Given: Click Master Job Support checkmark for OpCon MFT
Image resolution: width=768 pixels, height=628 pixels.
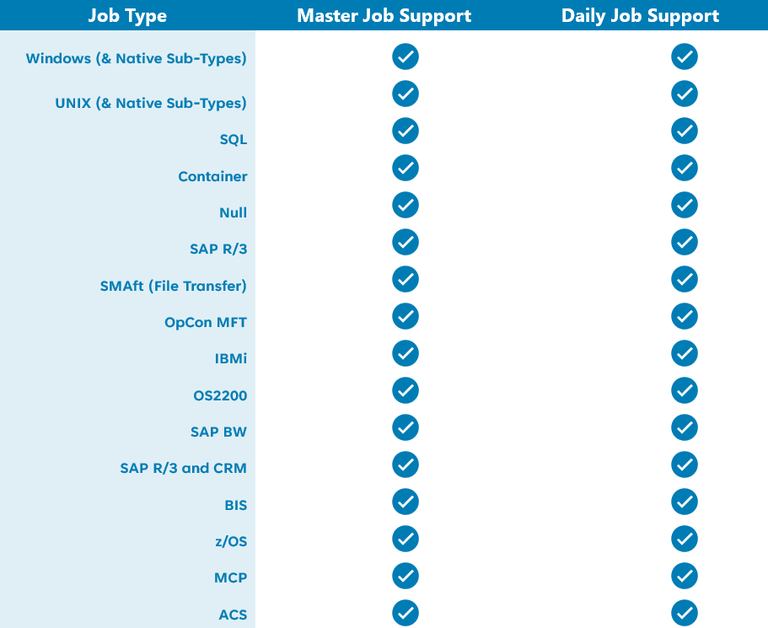Looking at the screenshot, I should tap(405, 316).
